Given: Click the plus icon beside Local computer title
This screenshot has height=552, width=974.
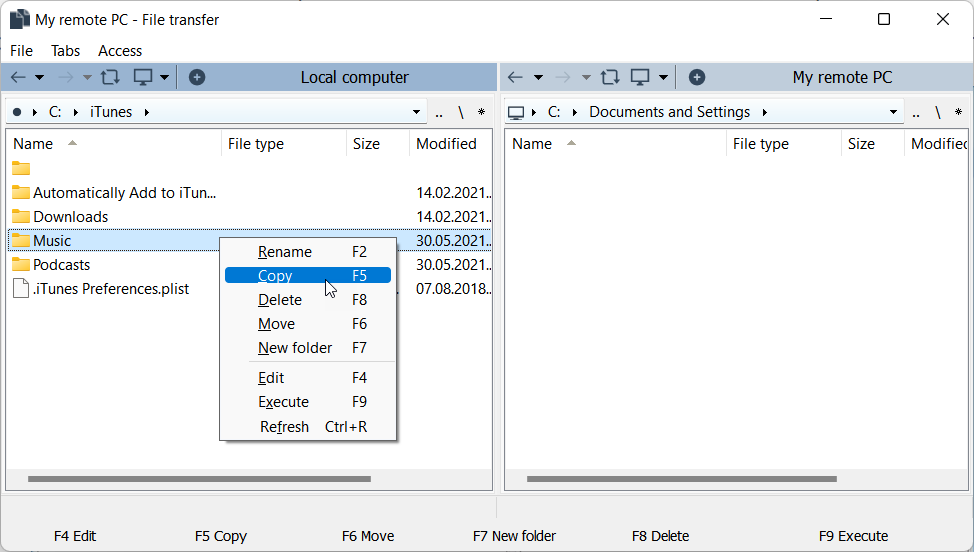Looking at the screenshot, I should point(197,77).
